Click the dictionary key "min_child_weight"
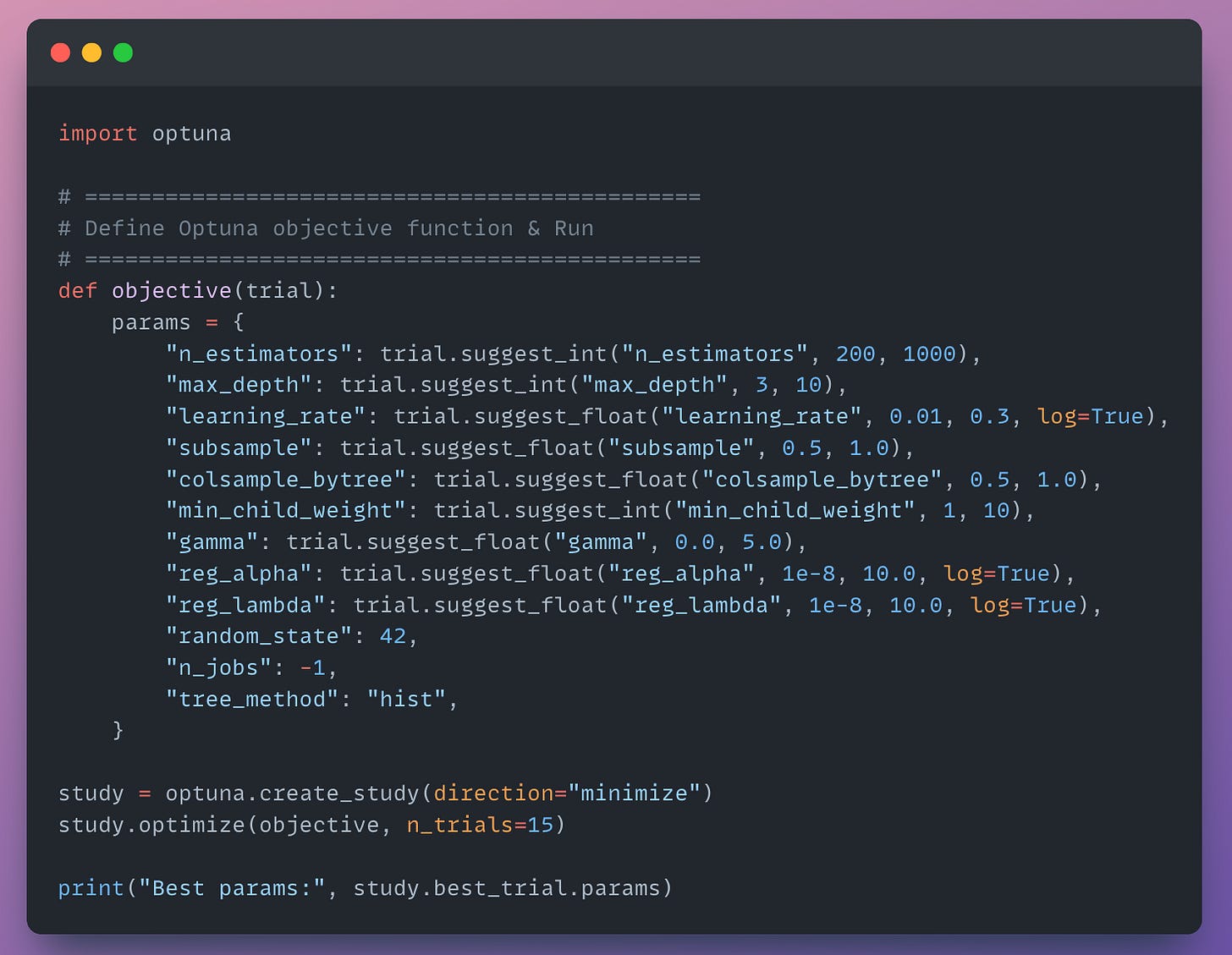1232x955 pixels. [x=285, y=510]
